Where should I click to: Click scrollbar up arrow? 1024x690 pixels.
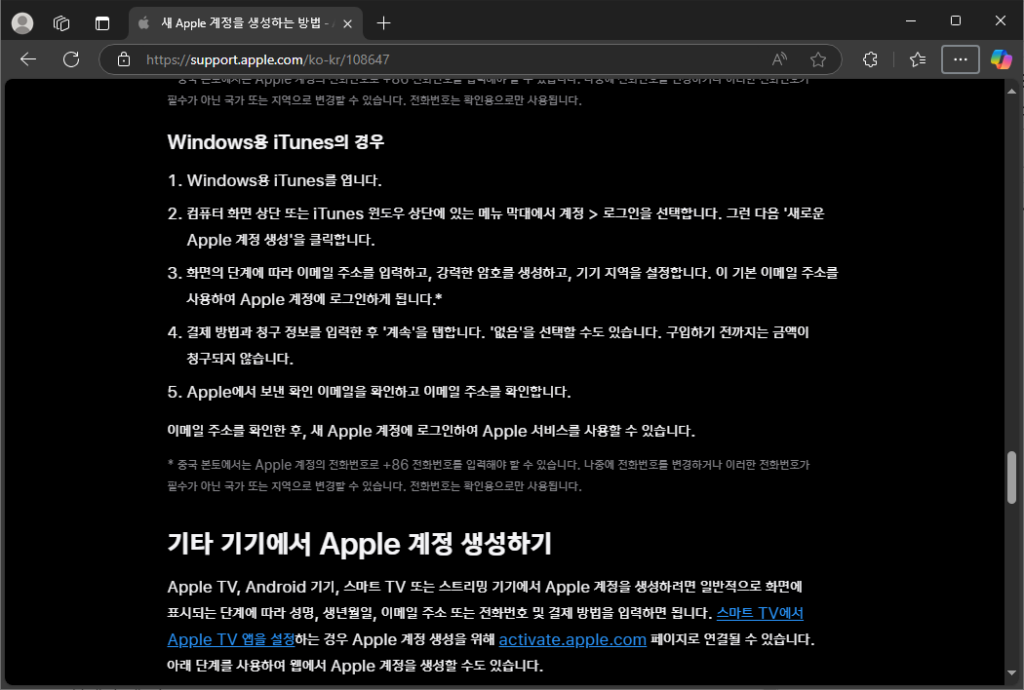(1011, 91)
